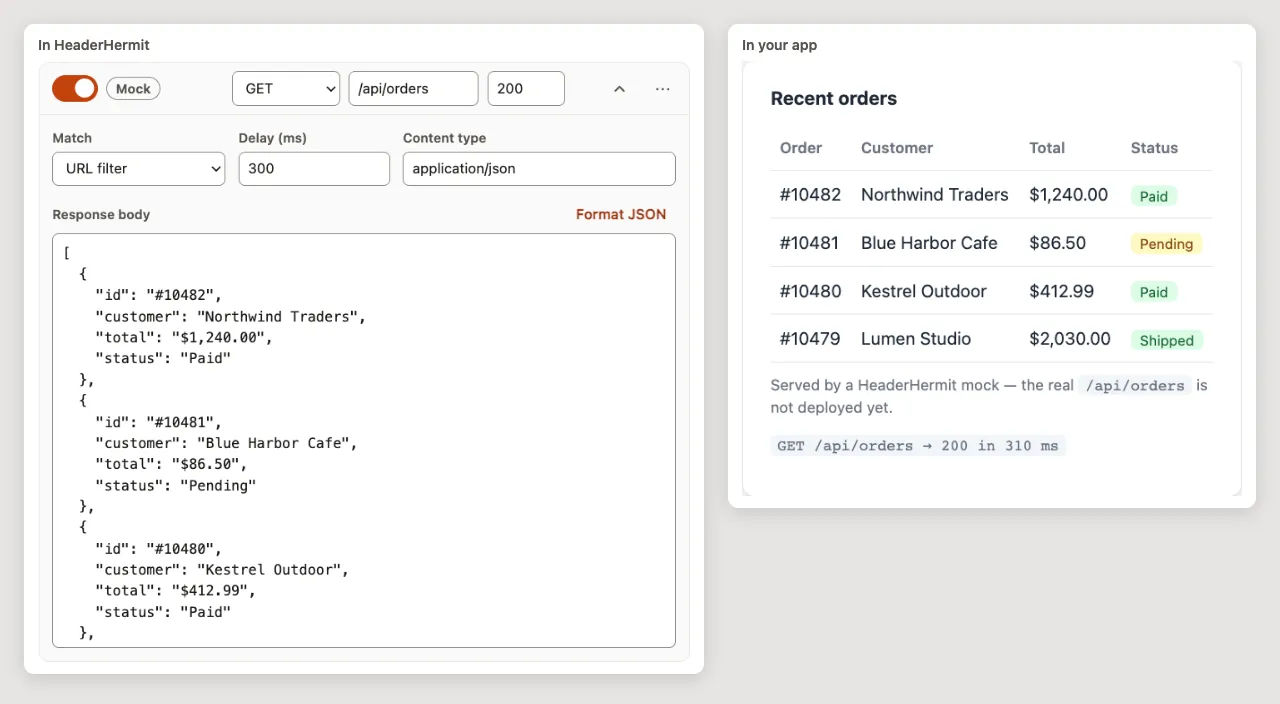Click the Pending status badge
The height and width of the screenshot is (704, 1280).
[x=1166, y=244]
